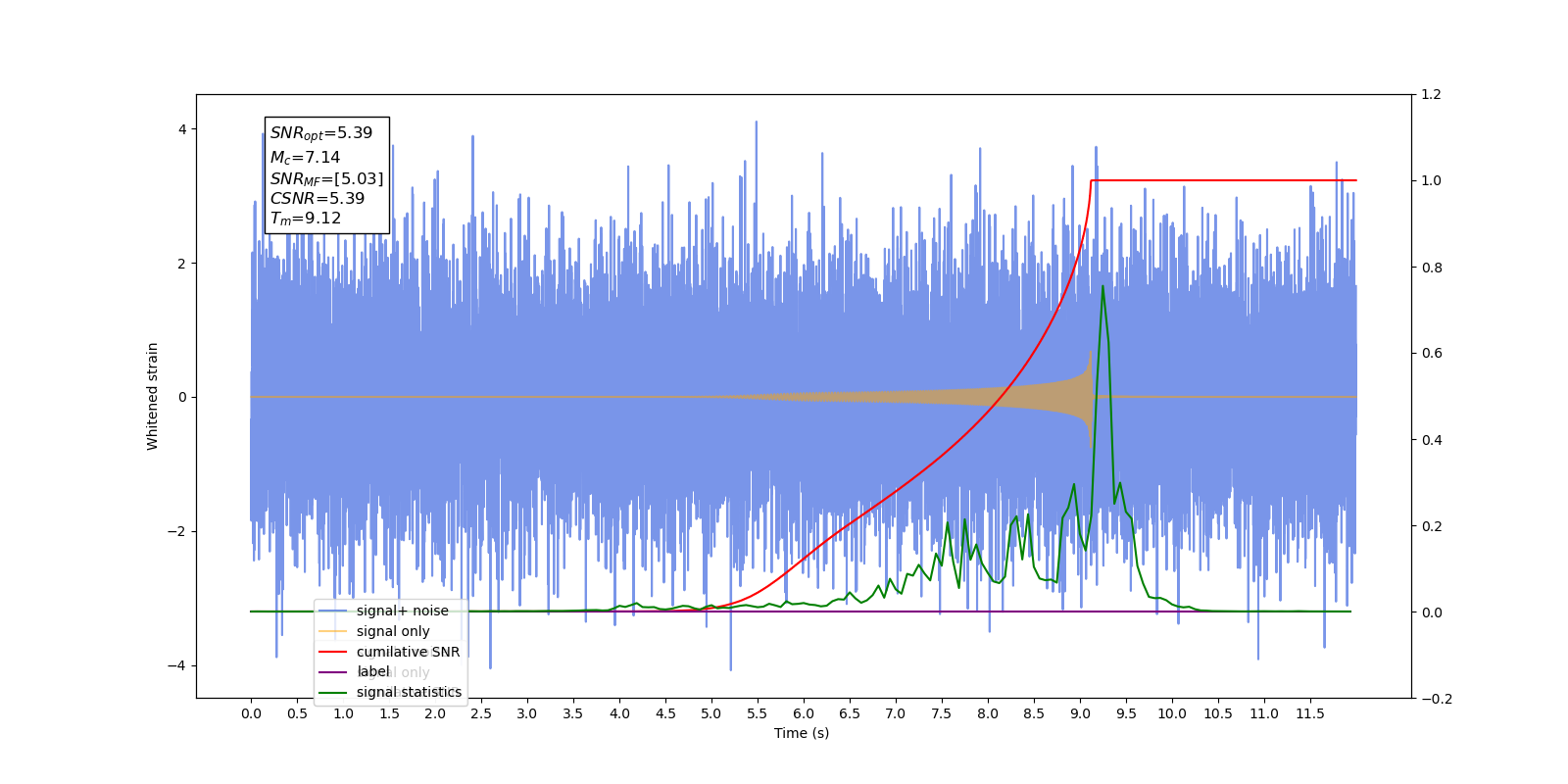The image size is (1568, 784).
Task: Click the x-axis tick label 7.5
Action: coord(942,713)
